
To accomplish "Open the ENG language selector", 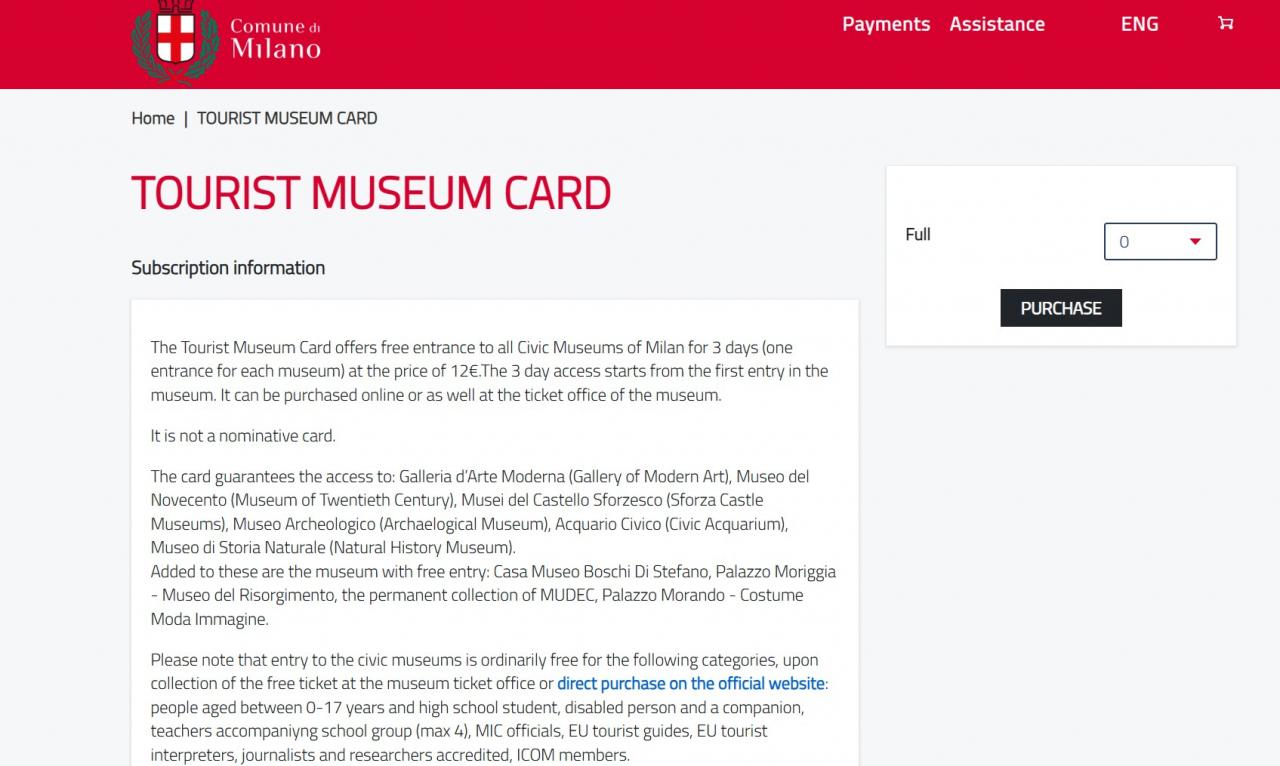I will [1139, 24].
